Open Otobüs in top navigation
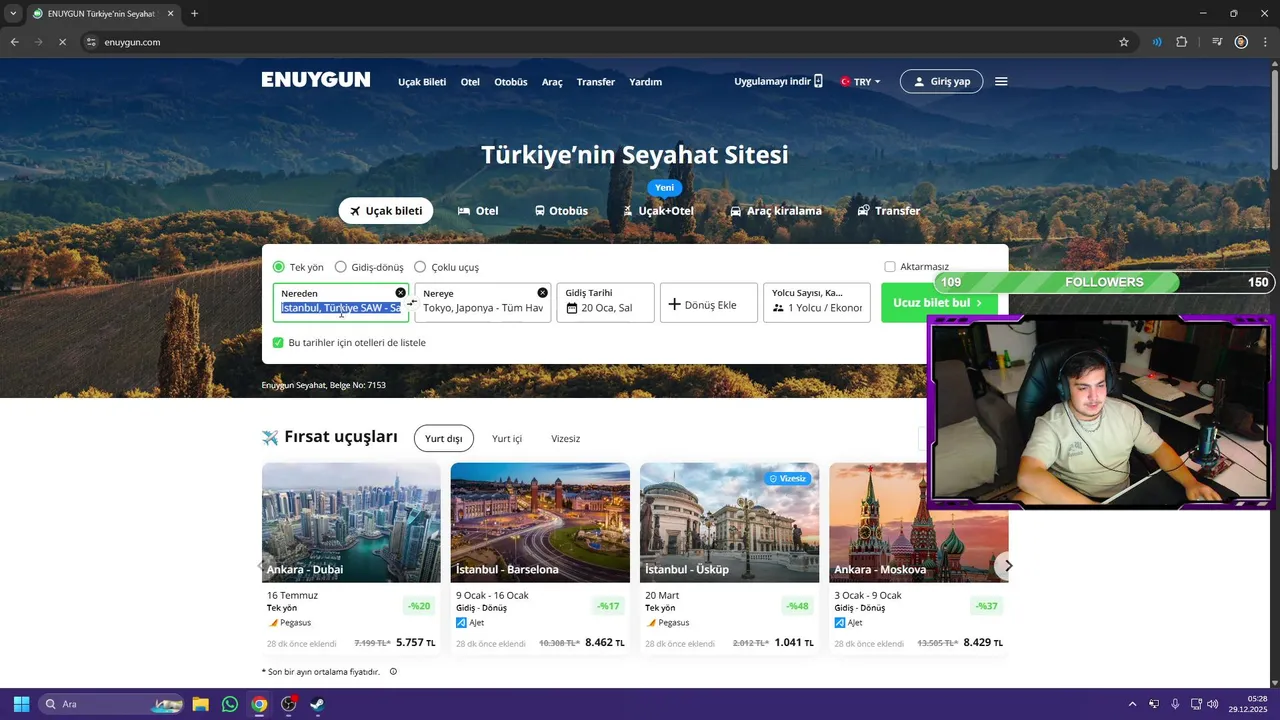This screenshot has height=720, width=1280. (511, 82)
